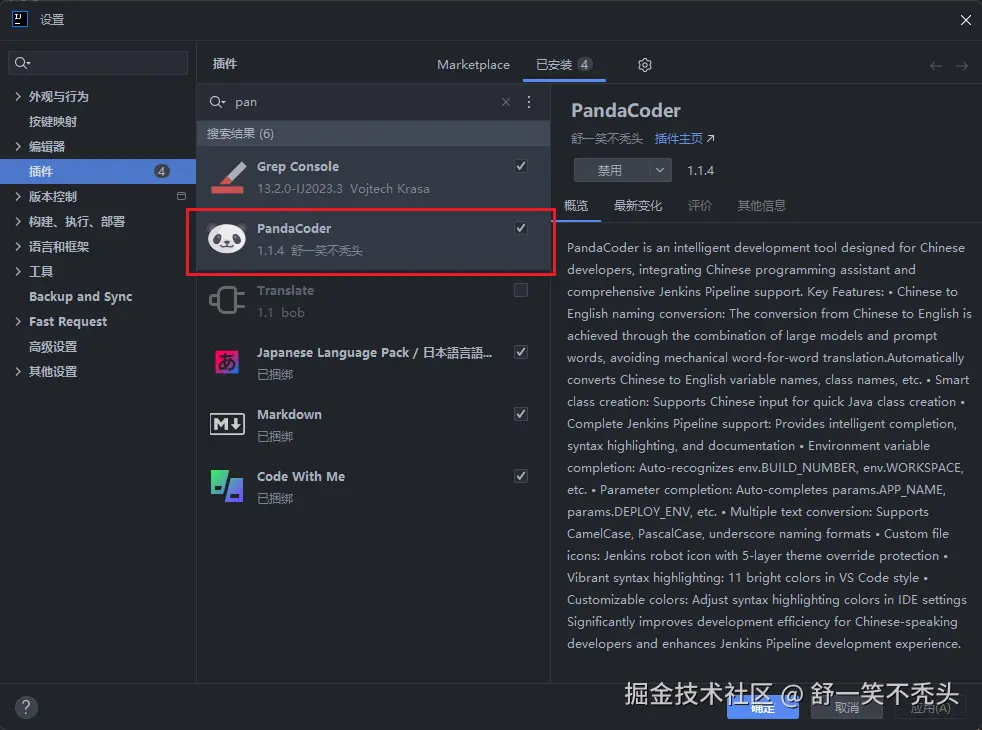Uncheck the PandaCoder plugin checkbox

(x=520, y=228)
